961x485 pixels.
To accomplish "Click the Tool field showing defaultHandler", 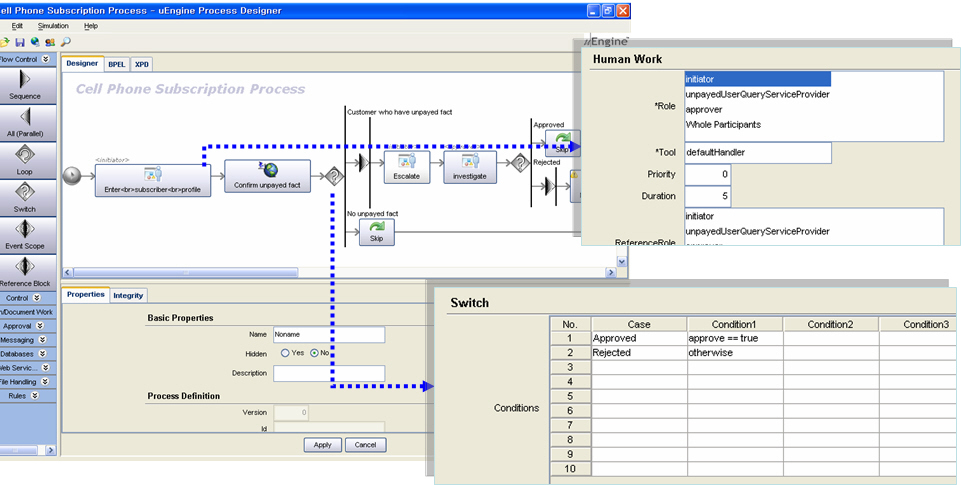I will [758, 153].
